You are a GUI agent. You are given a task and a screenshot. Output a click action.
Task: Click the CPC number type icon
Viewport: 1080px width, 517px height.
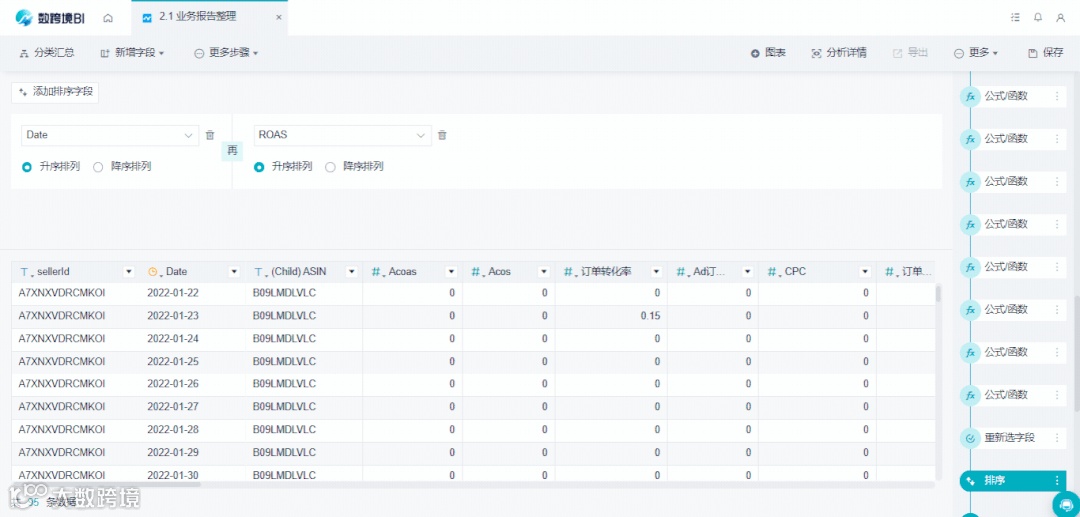point(774,272)
